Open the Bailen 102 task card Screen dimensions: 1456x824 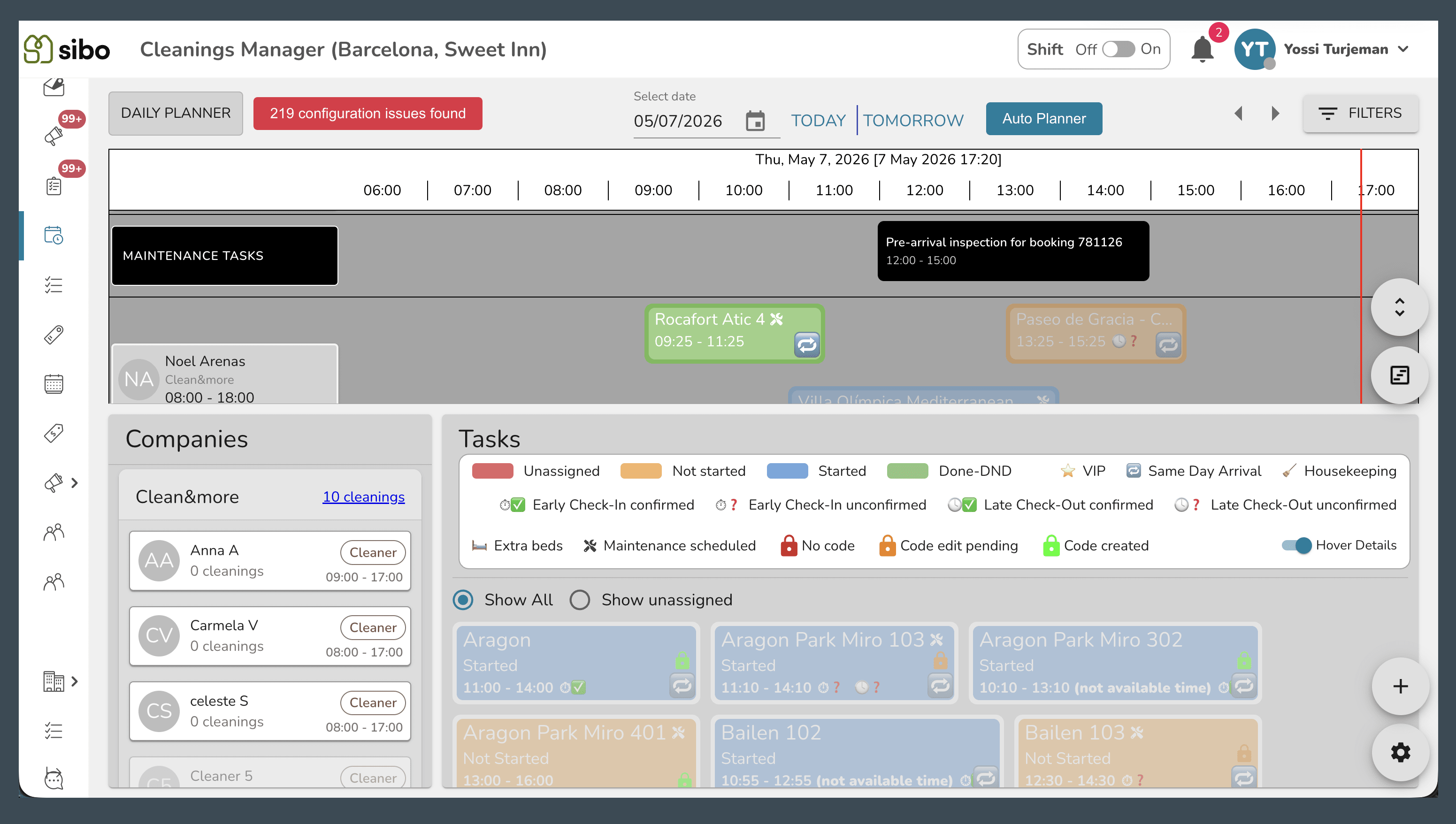click(x=857, y=753)
